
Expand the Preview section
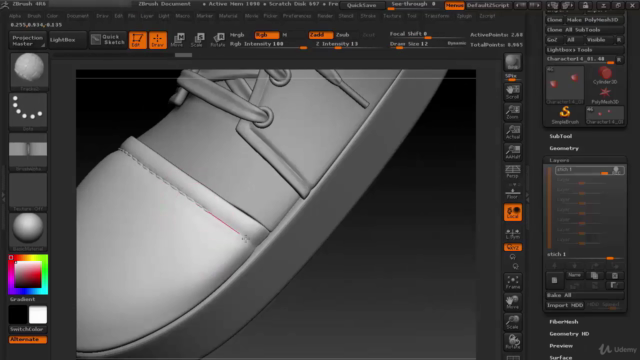click(561, 346)
